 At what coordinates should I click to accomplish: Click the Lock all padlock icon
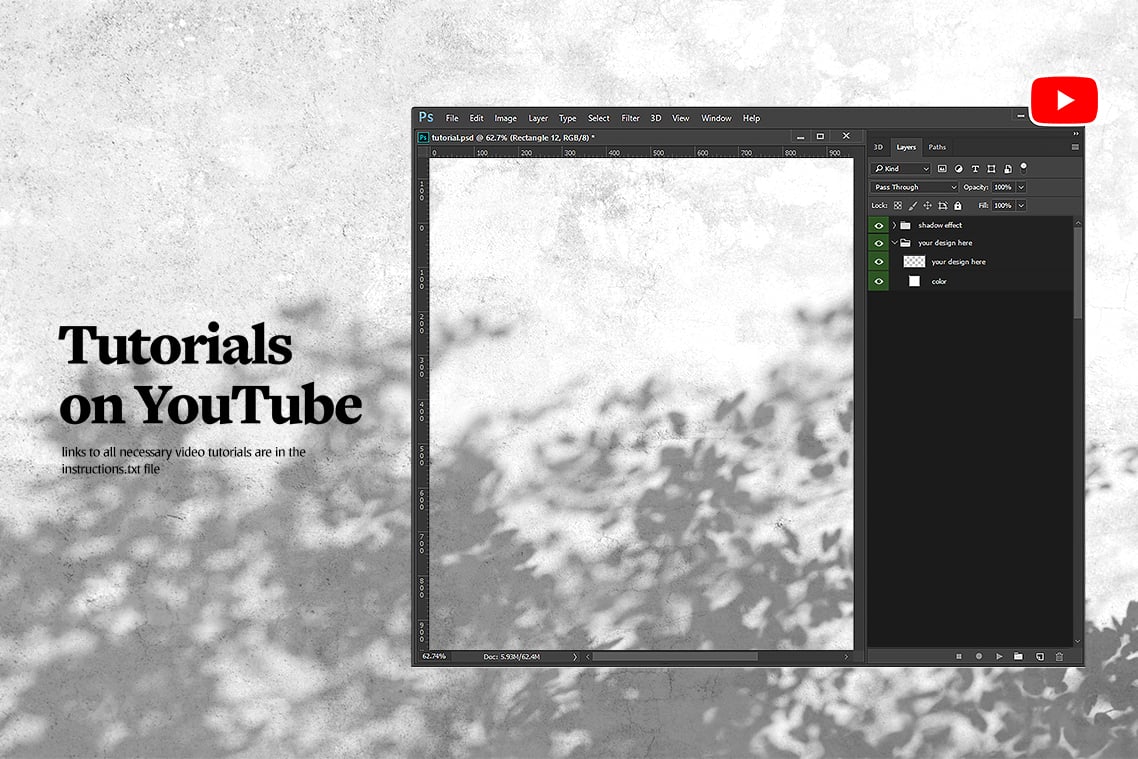point(957,206)
